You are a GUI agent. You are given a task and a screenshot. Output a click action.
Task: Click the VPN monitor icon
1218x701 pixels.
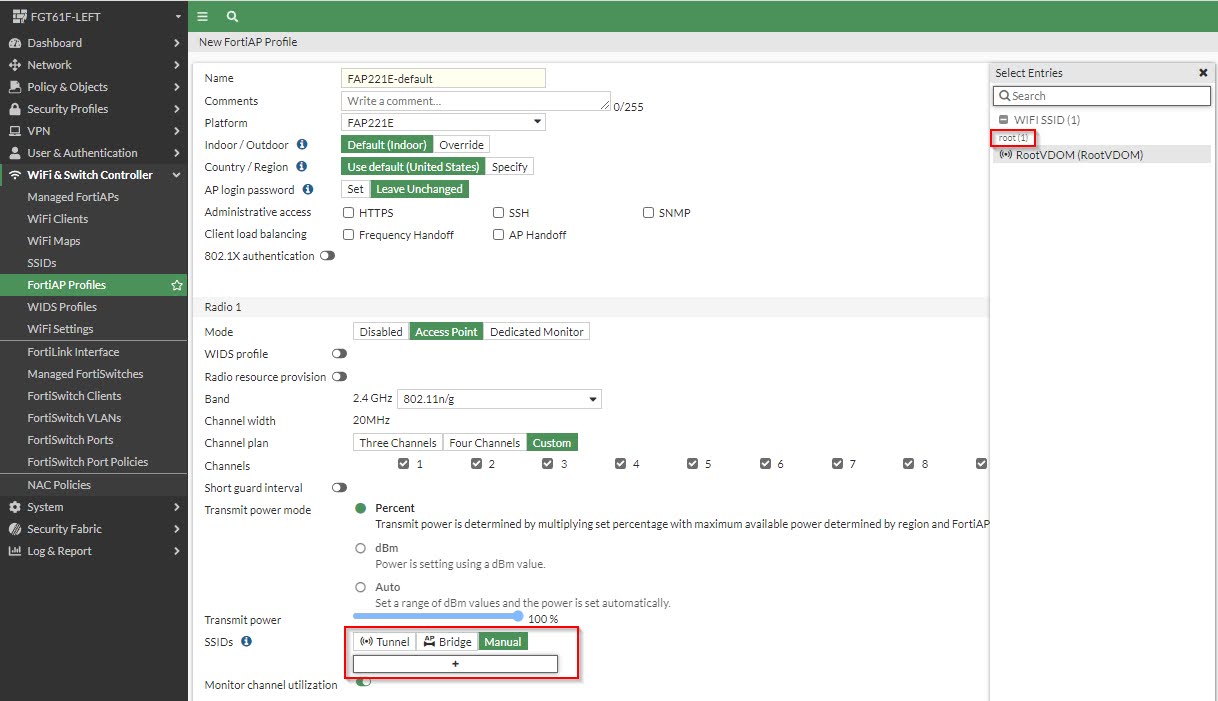point(15,131)
